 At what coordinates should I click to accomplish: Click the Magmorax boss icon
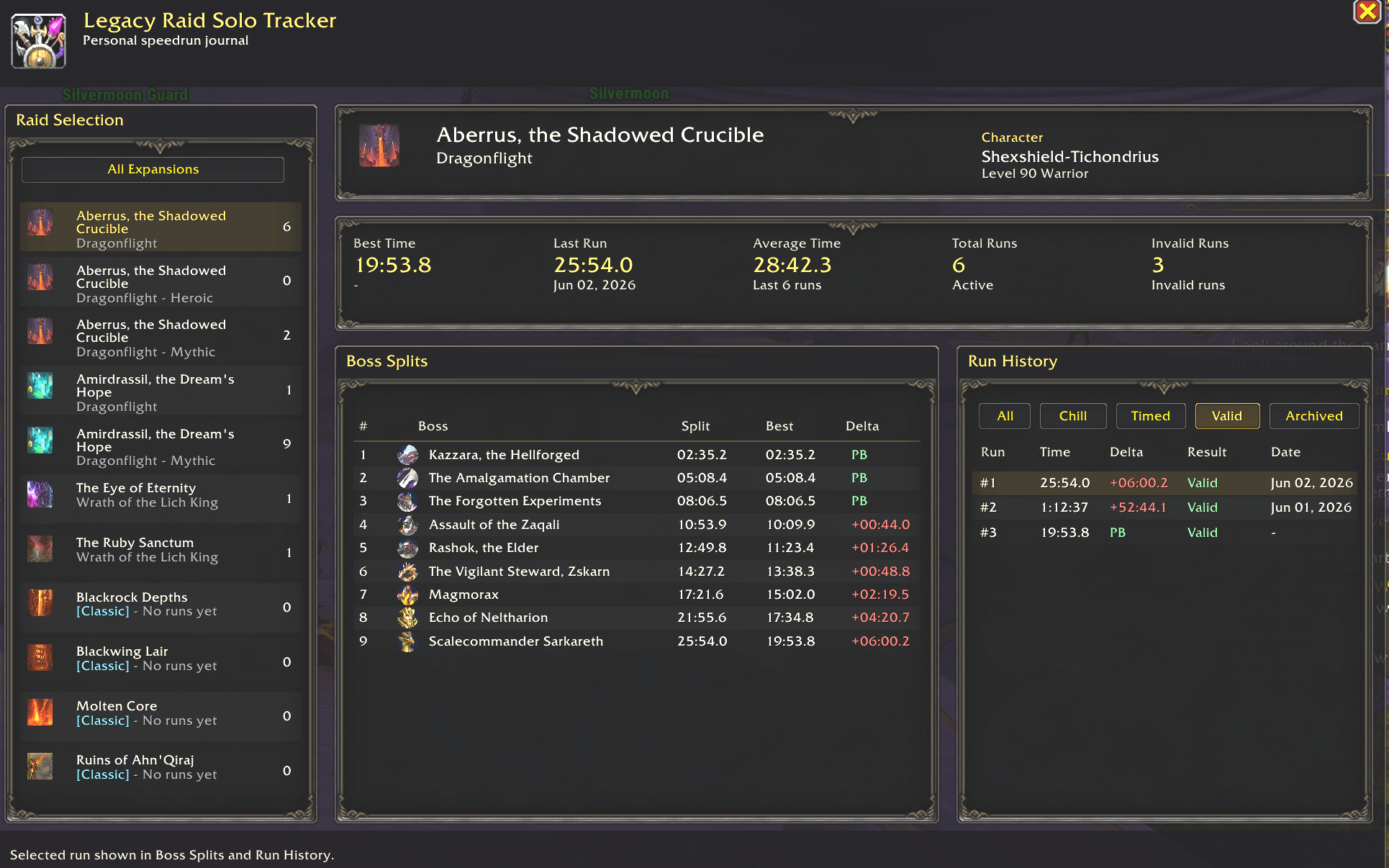(x=407, y=595)
